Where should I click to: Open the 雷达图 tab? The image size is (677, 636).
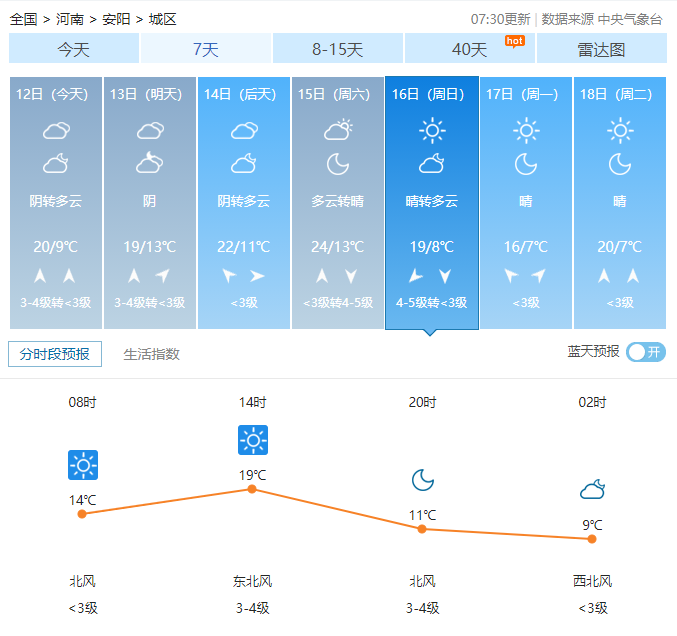(601, 48)
